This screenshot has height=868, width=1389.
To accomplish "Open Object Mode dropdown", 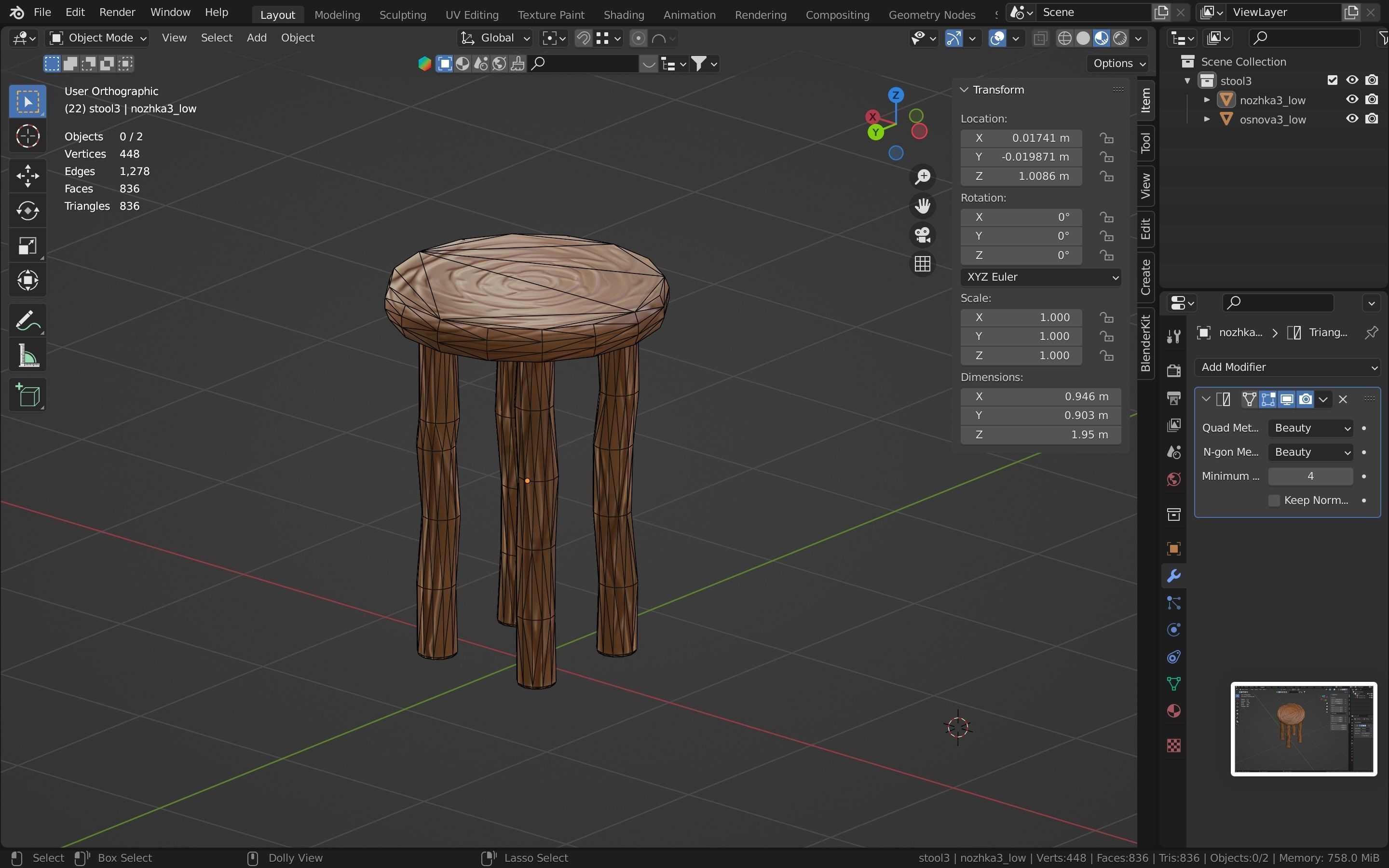I will [98, 38].
